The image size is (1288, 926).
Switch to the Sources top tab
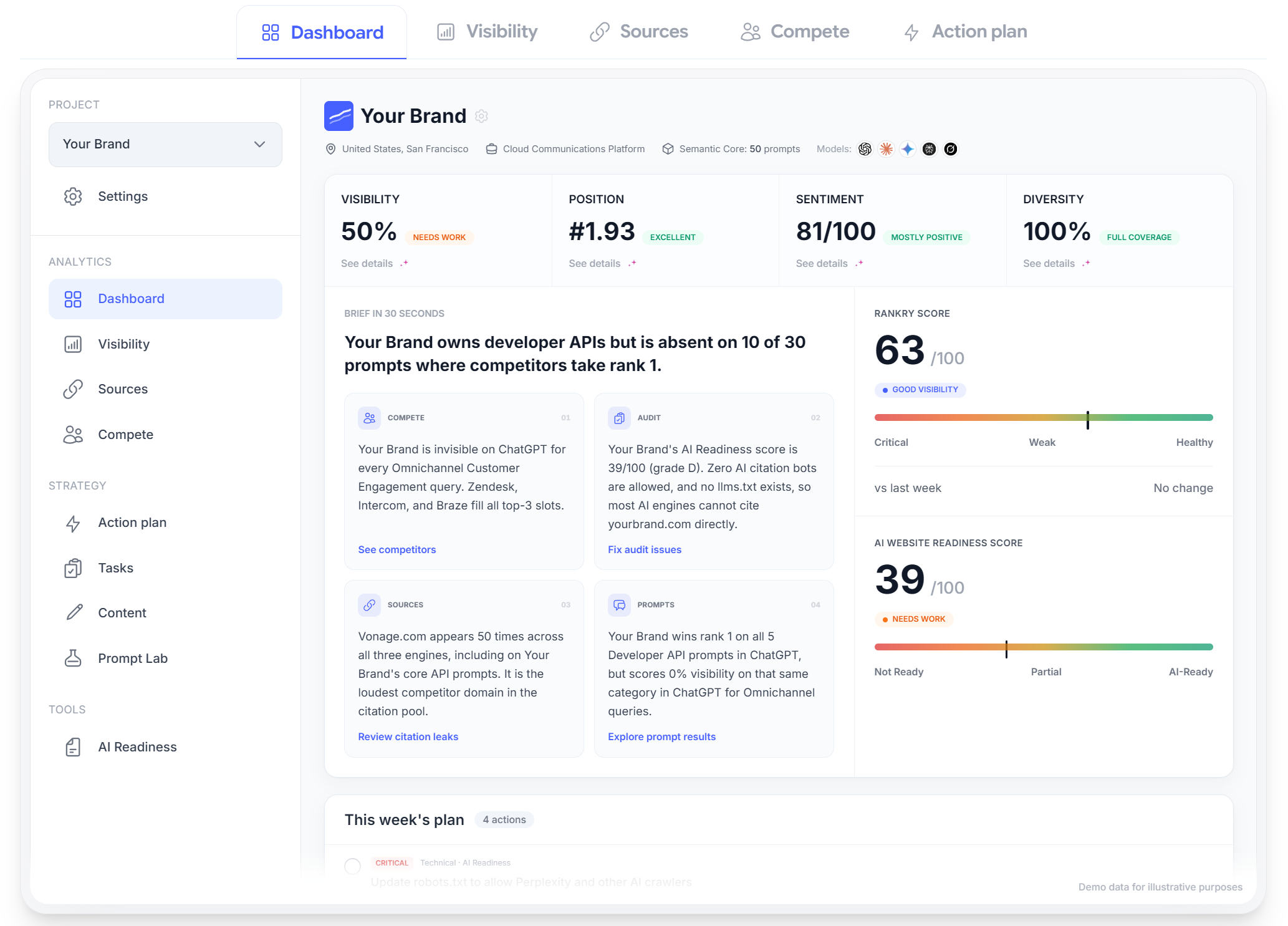coord(639,32)
